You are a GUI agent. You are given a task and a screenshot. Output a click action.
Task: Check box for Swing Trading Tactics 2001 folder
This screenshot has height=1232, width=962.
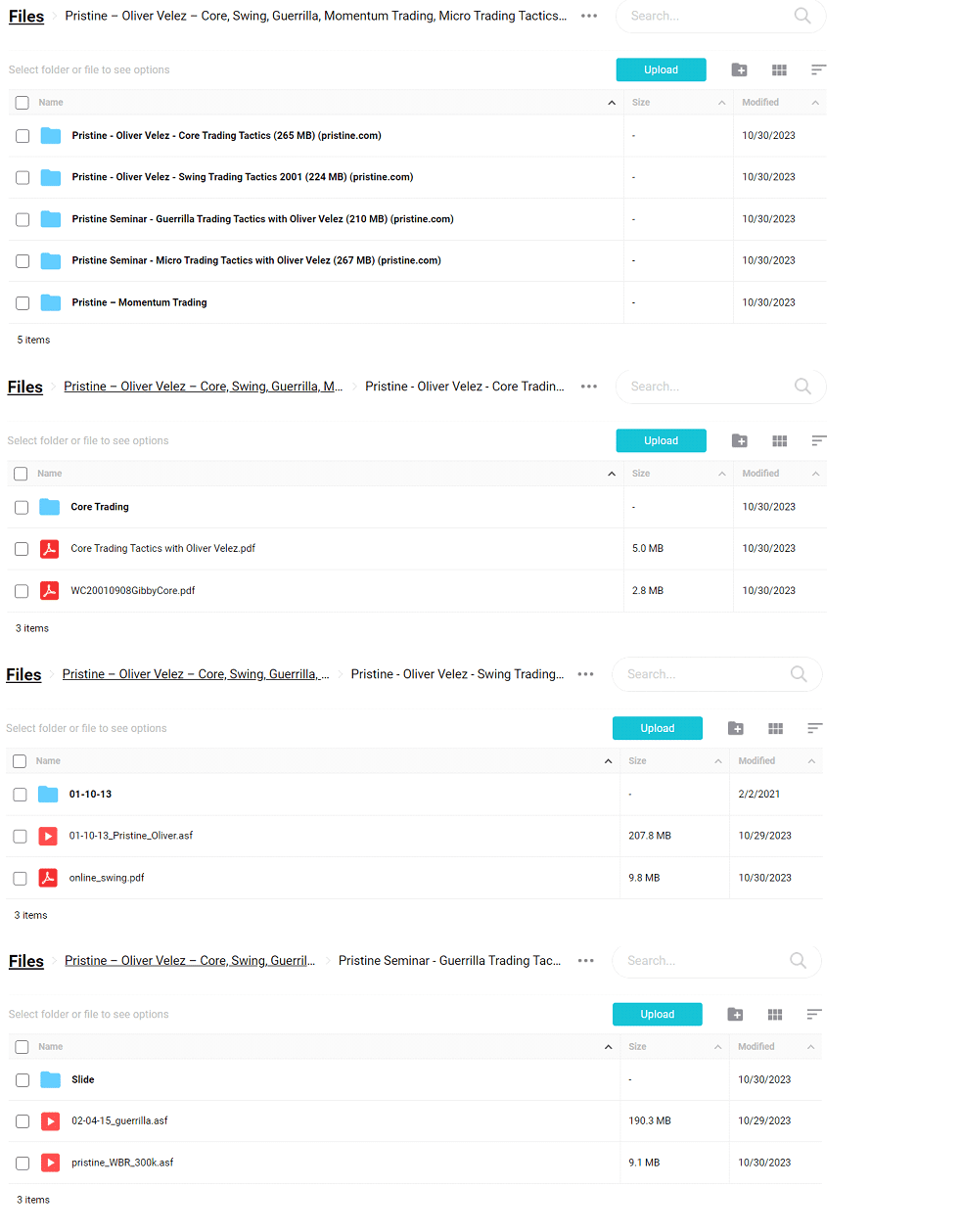(23, 177)
